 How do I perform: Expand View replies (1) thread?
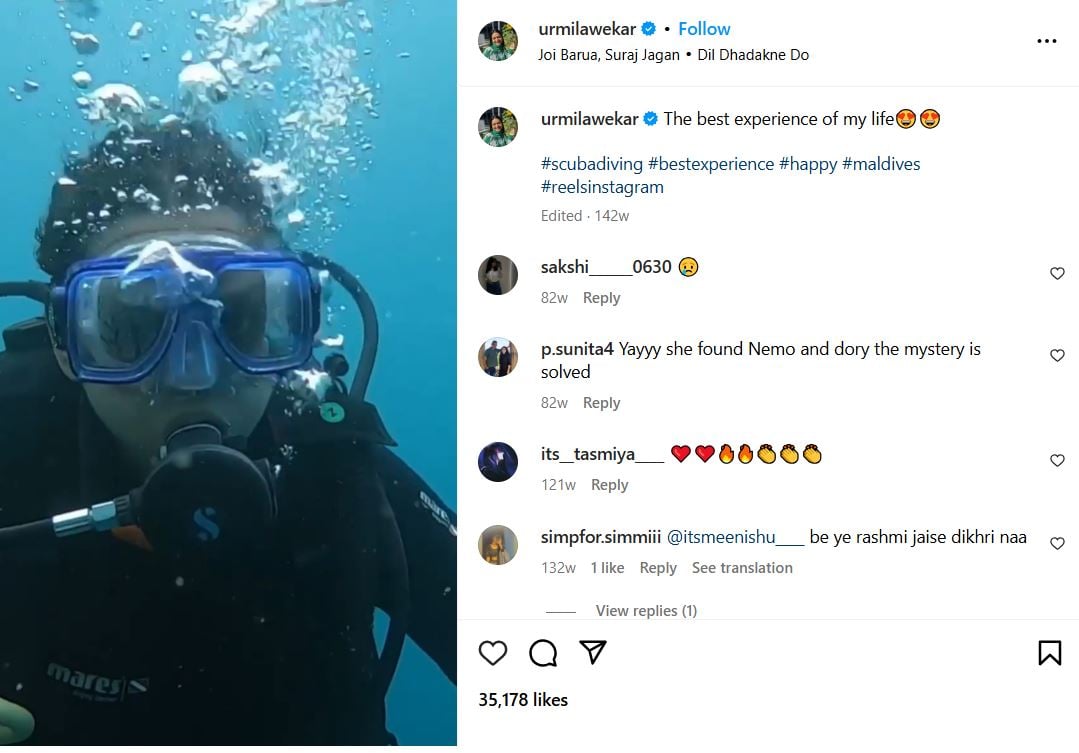[646, 611]
